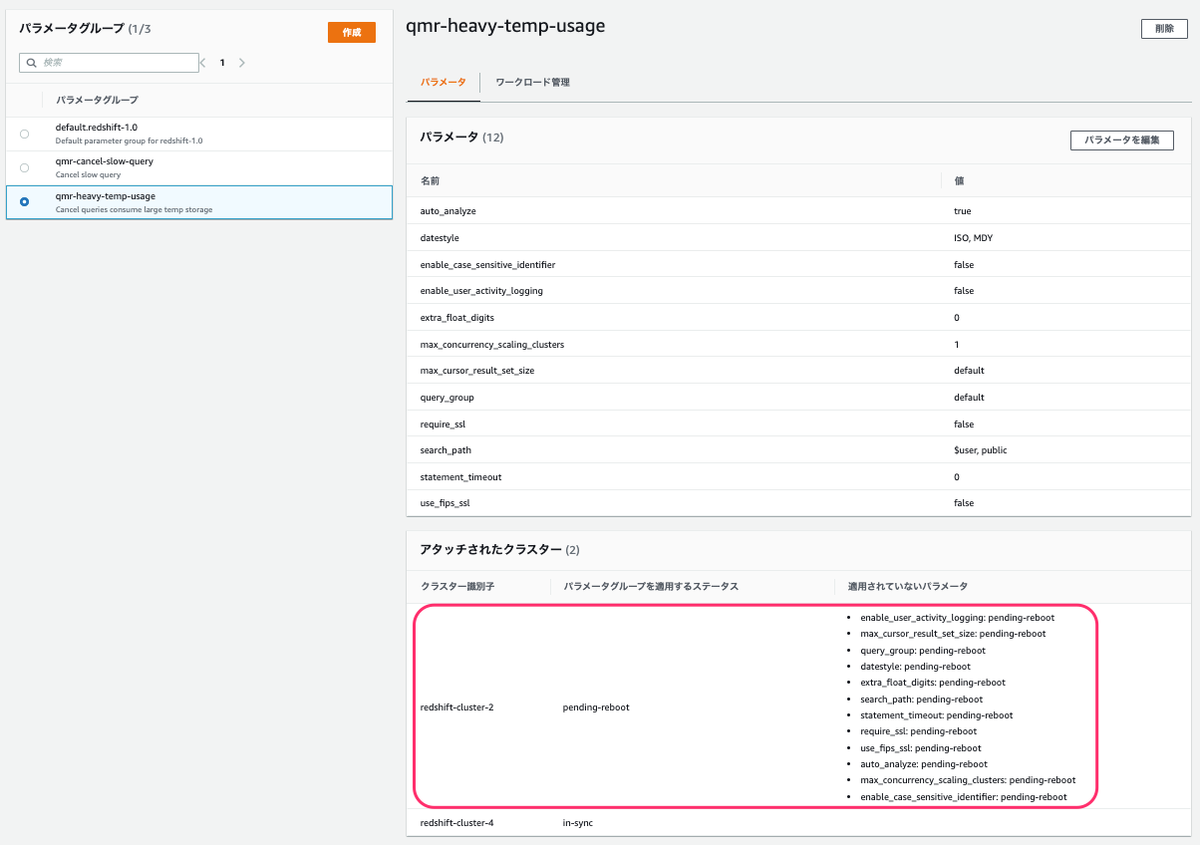Click クラスター識別子 column header

pyautogui.click(x=458, y=585)
